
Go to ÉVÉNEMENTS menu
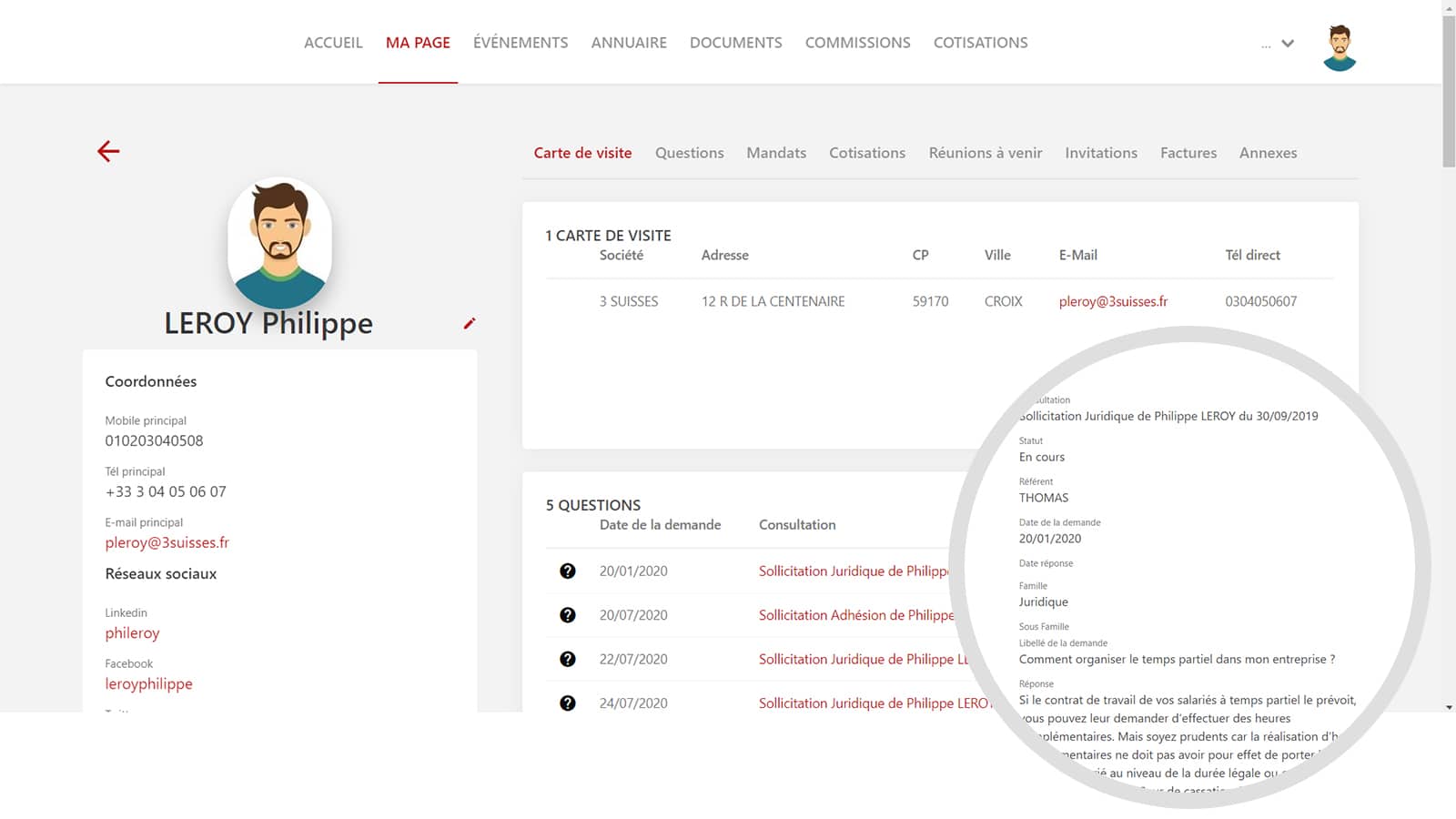521,43
